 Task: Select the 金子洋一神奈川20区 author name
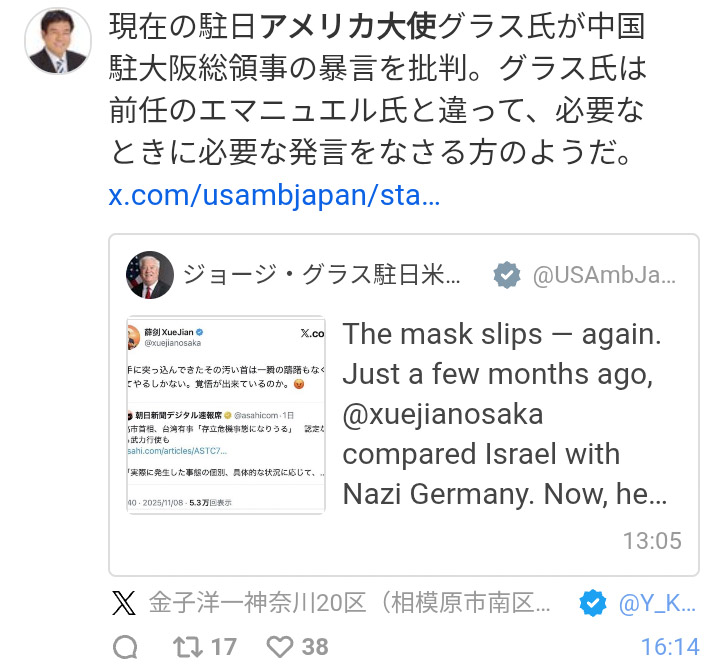[x=349, y=603]
